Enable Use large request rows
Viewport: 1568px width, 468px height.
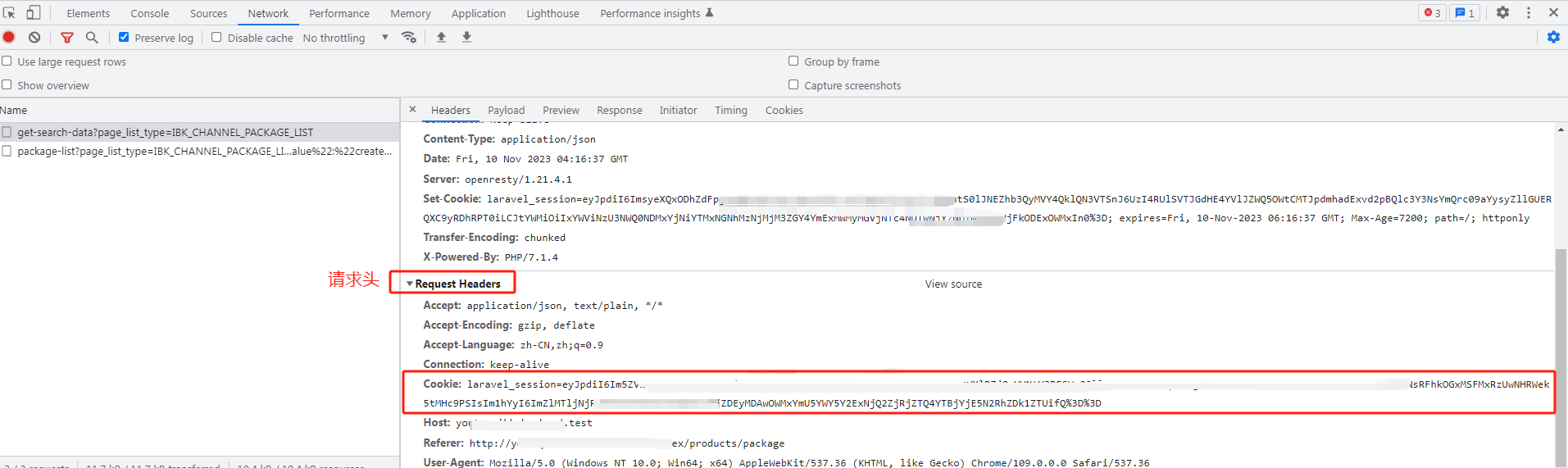point(7,61)
